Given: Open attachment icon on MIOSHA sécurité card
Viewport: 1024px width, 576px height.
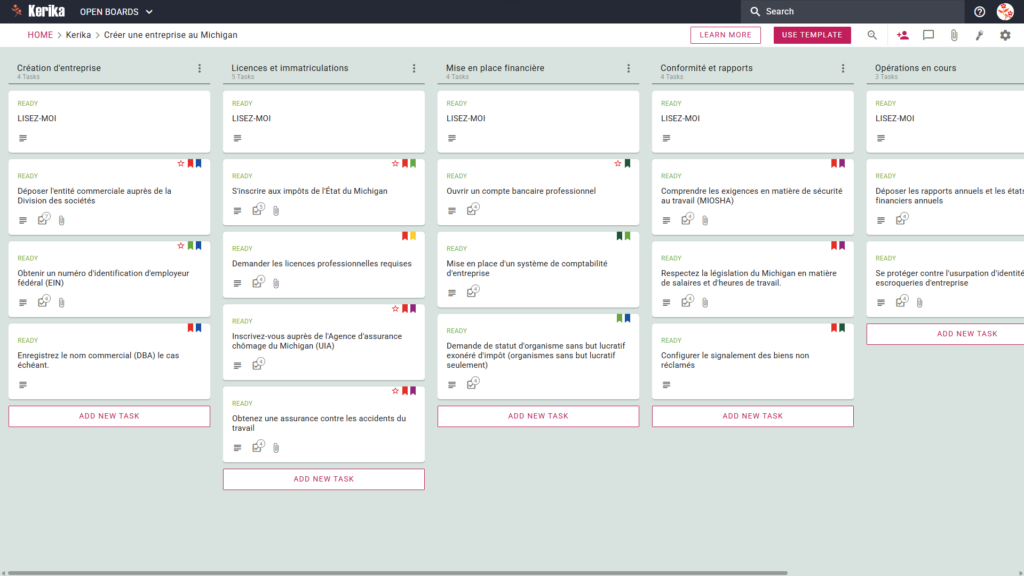Looking at the screenshot, I should [705, 221].
